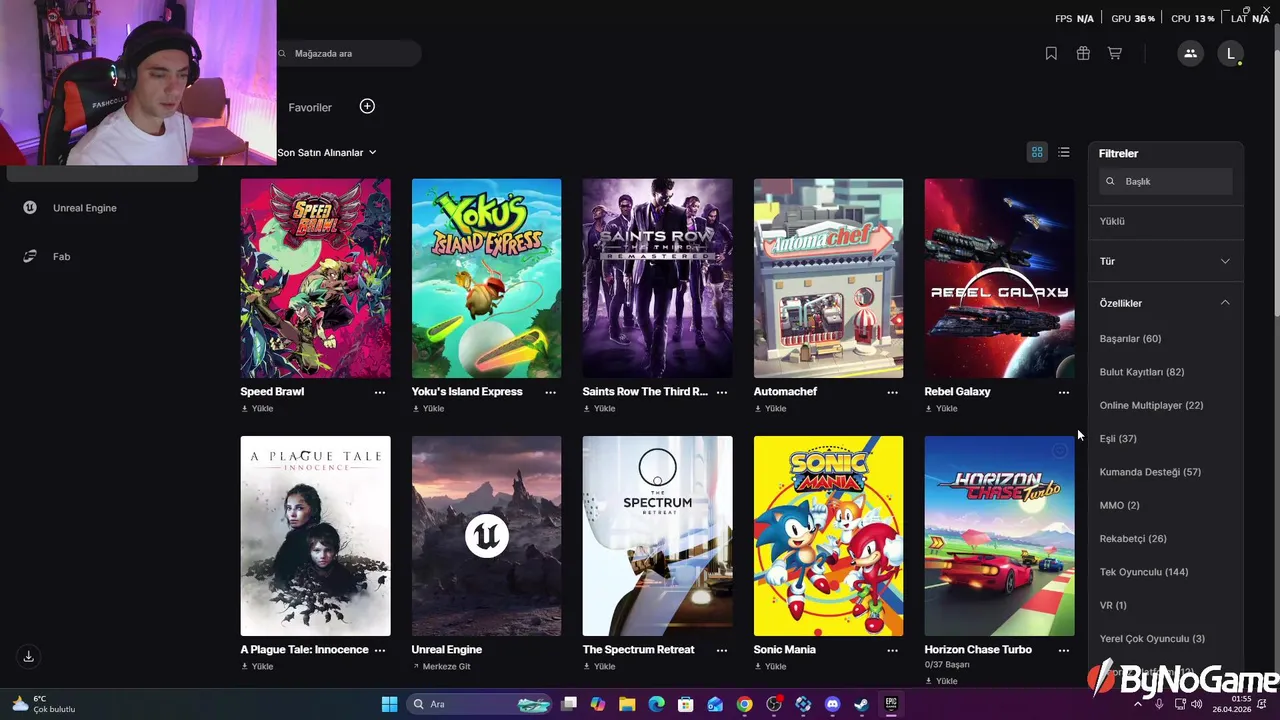Toggle the Yerel Çok Oyunculu (3) filter
This screenshot has width=1280, height=720.
(x=1152, y=639)
